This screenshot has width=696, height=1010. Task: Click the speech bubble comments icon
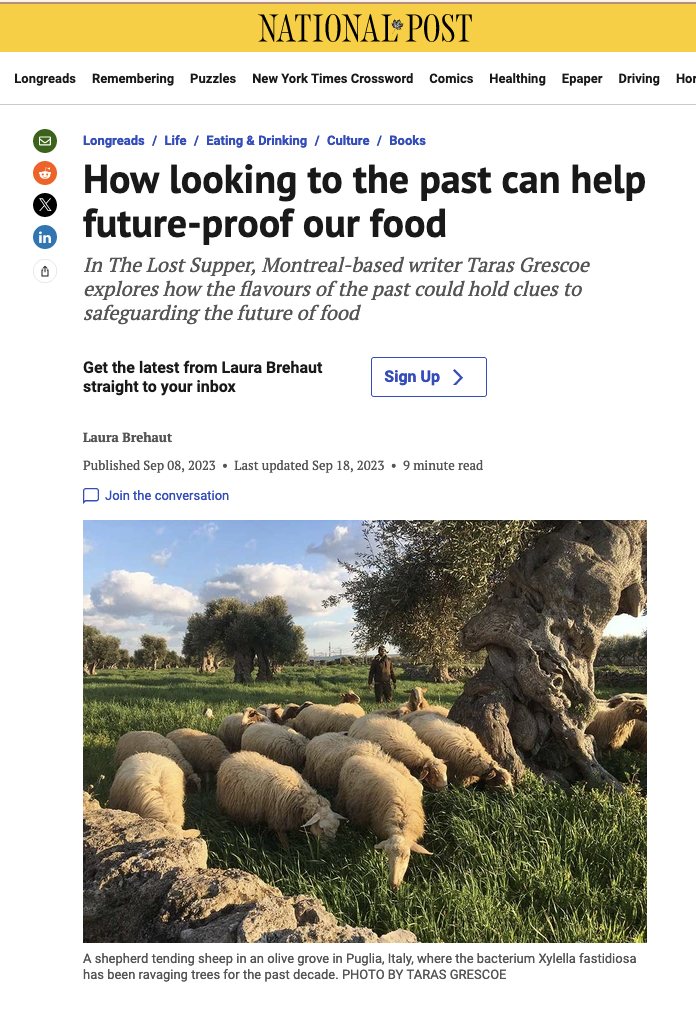point(91,495)
